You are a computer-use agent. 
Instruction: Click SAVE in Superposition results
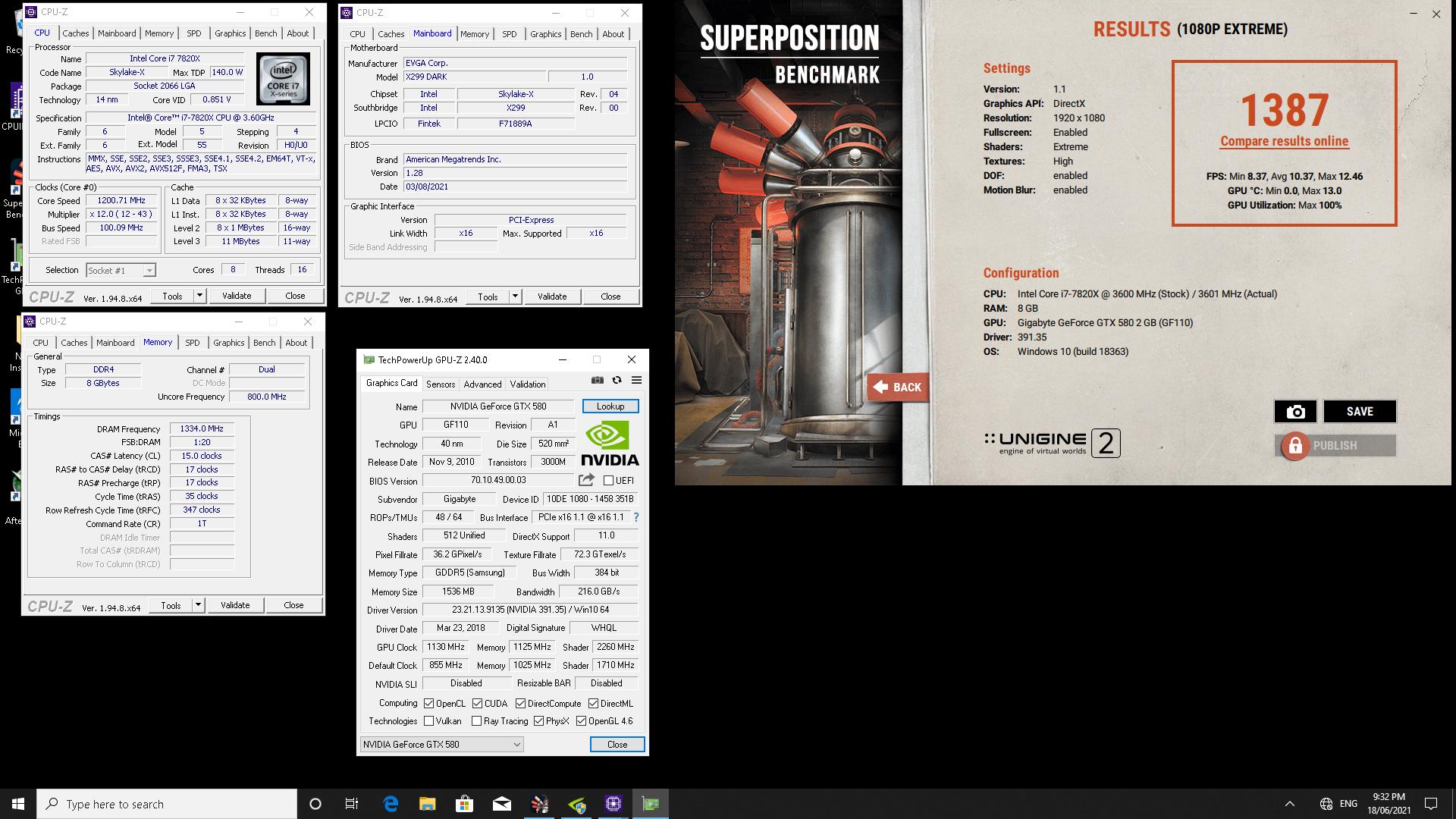1360,411
